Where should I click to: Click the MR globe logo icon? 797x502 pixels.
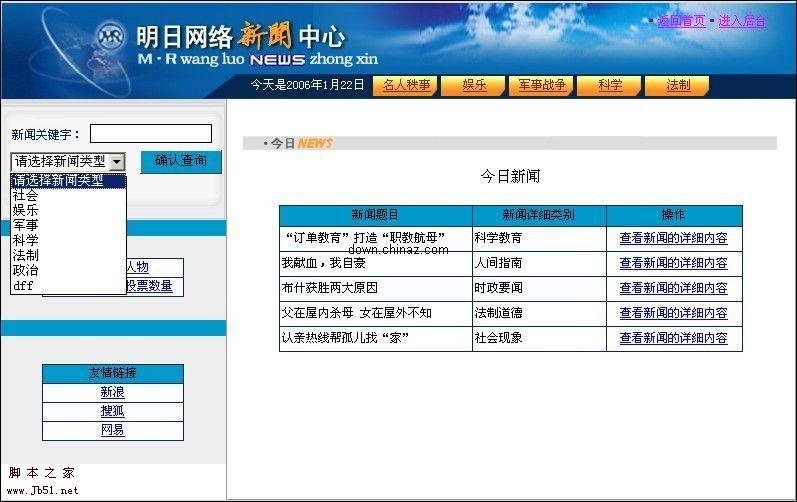(x=111, y=36)
